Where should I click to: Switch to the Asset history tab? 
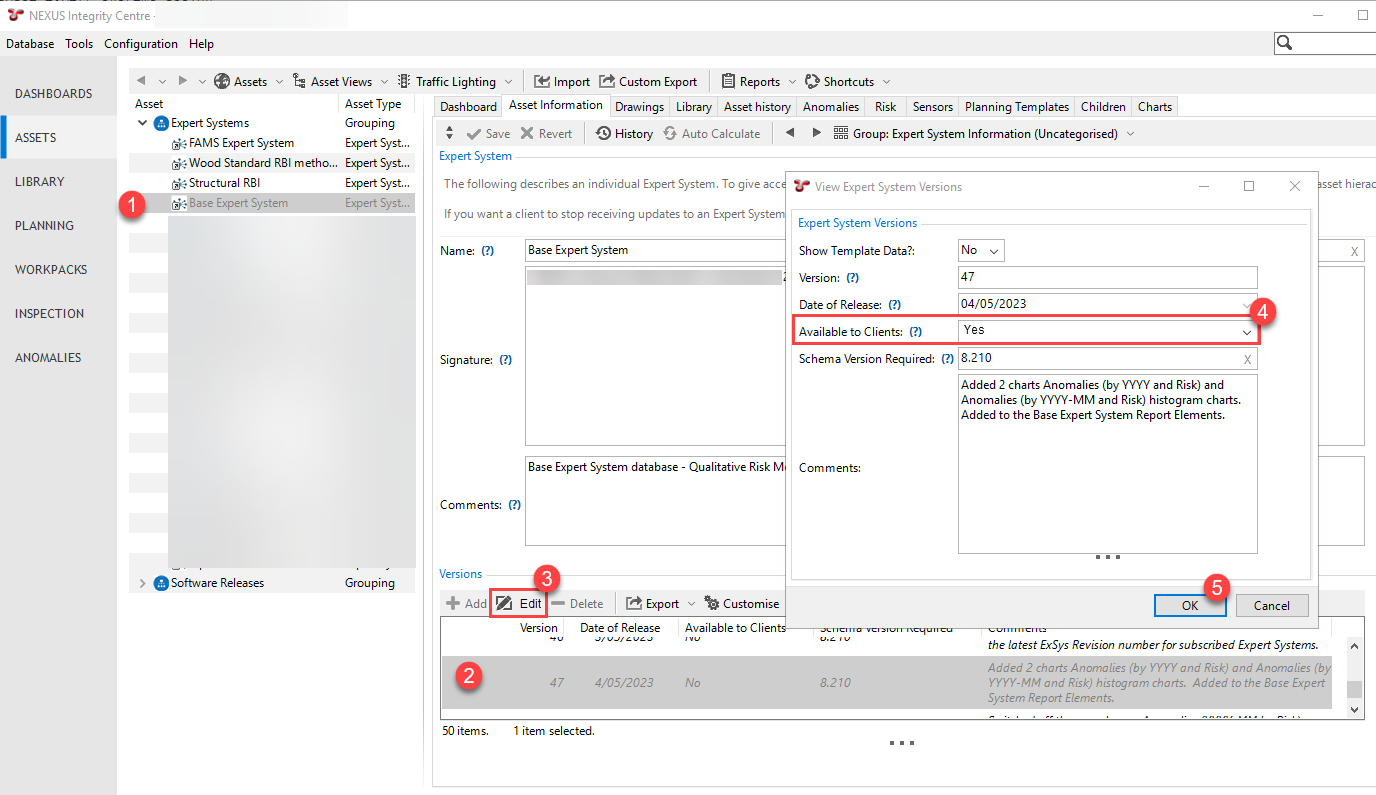757,107
